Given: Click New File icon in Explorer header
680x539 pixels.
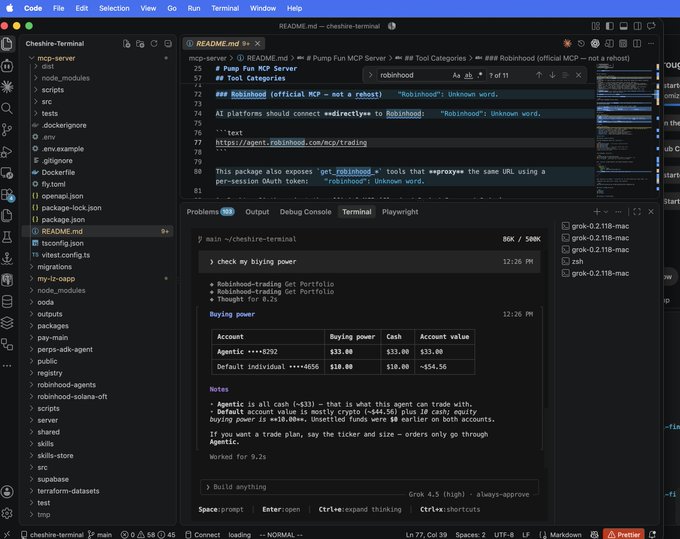Looking at the screenshot, I should 126,44.
